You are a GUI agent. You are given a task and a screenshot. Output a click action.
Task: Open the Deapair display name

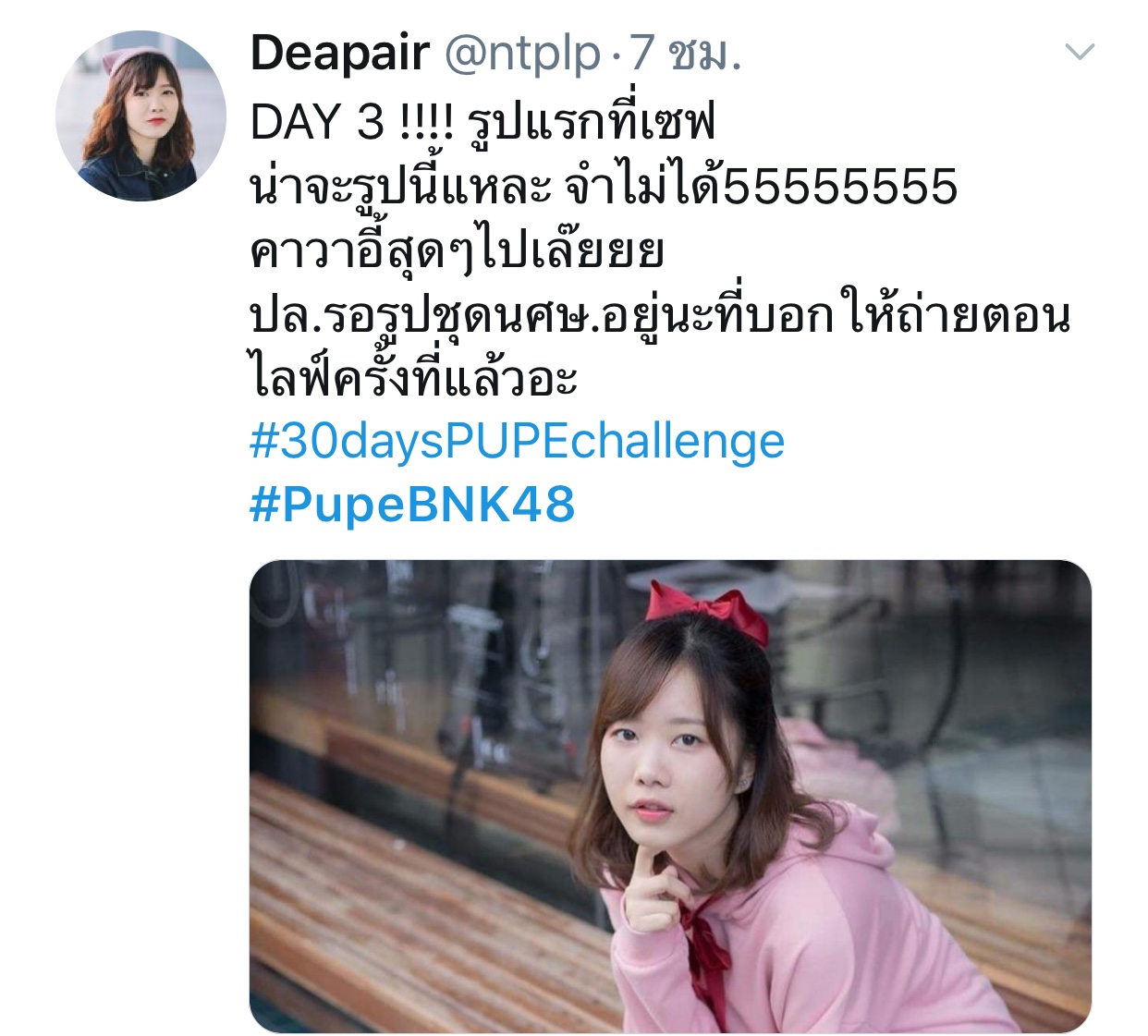coord(339,53)
